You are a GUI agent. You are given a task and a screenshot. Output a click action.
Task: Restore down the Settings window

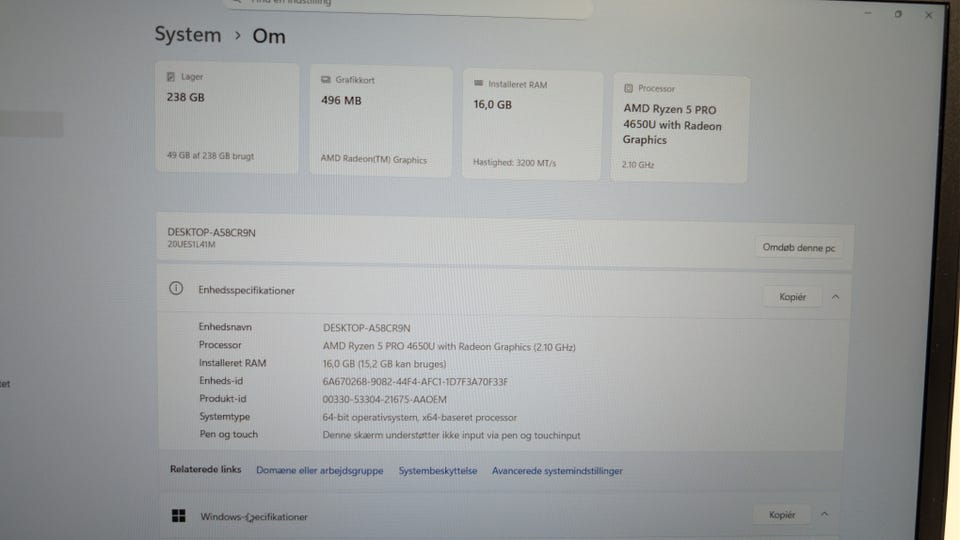pos(898,14)
